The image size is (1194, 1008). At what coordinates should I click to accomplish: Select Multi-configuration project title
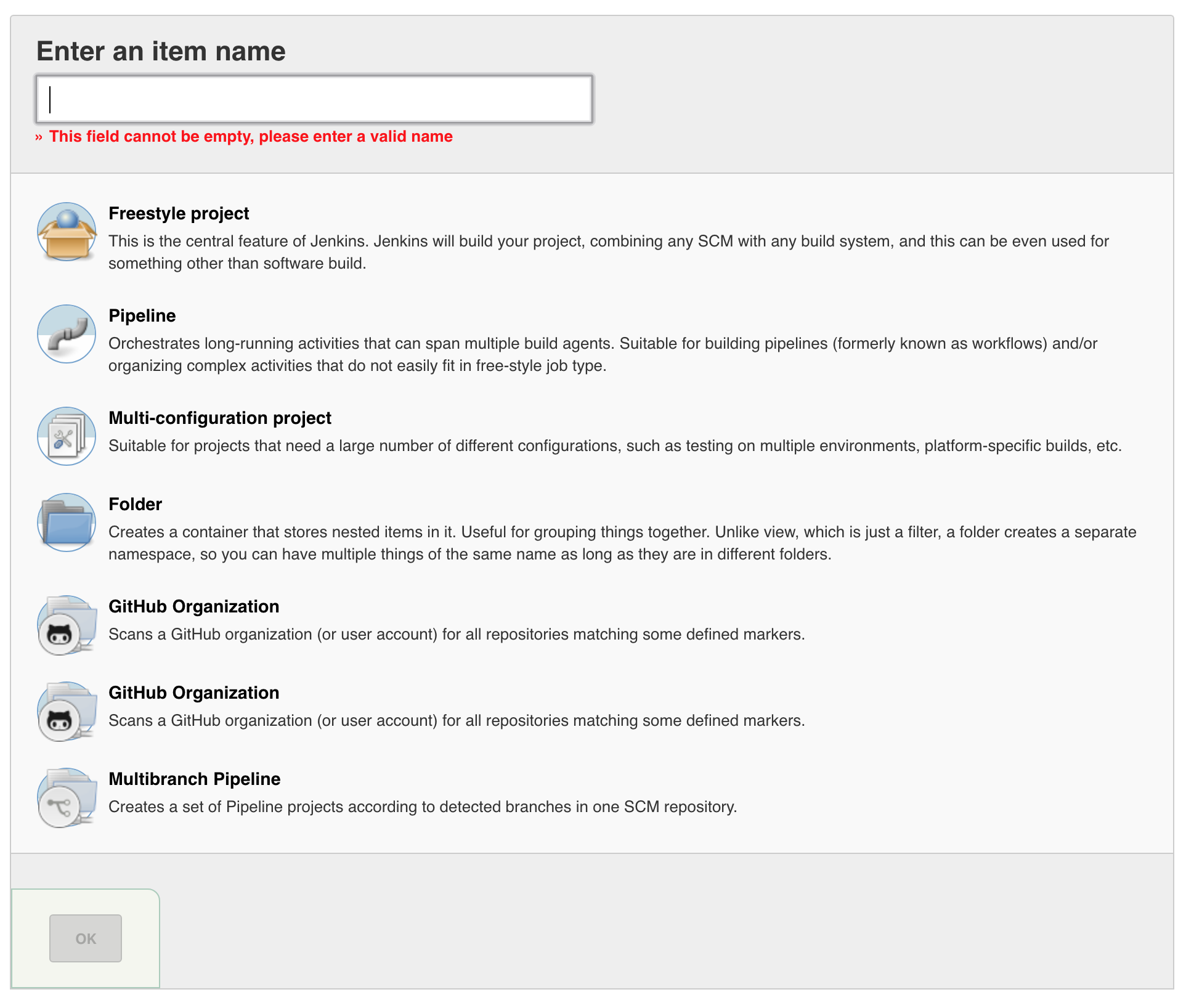point(220,418)
